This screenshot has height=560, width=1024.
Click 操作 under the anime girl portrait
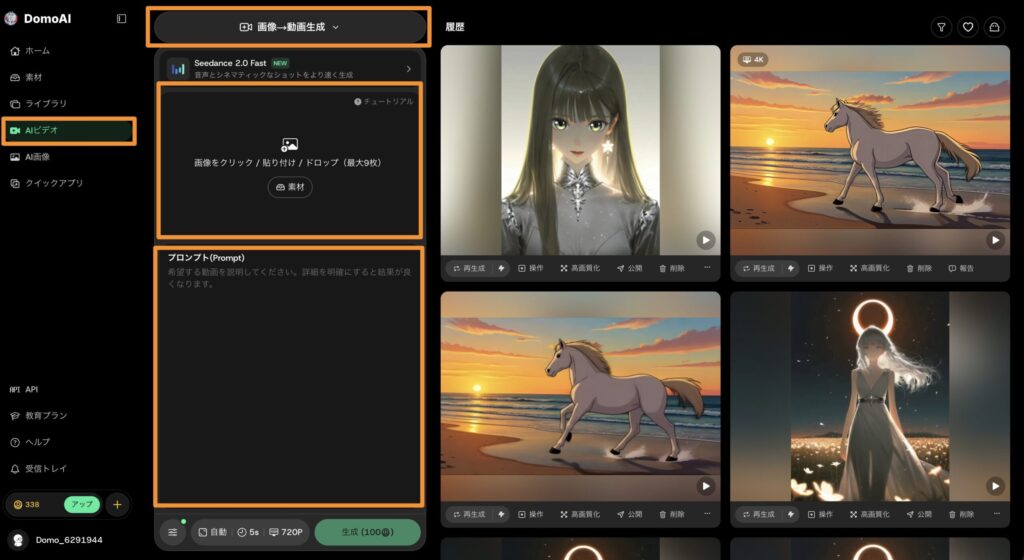530,268
